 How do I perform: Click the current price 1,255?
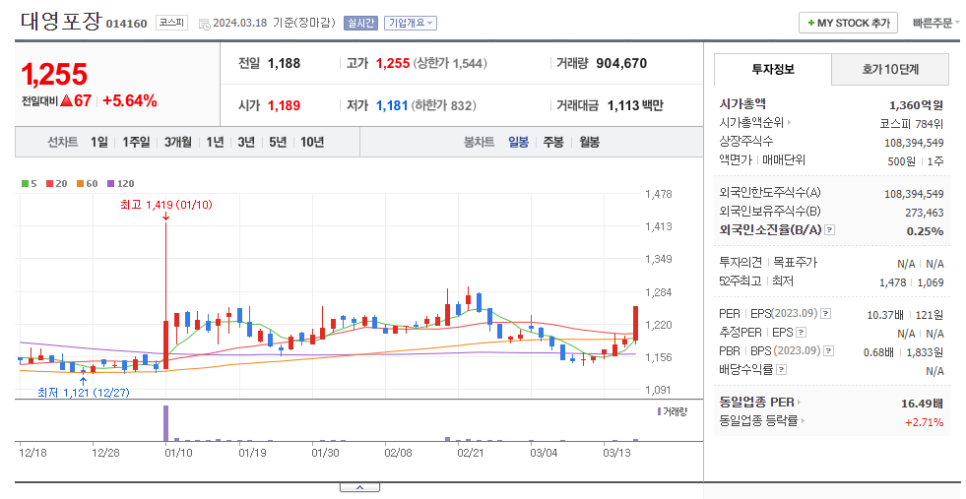tap(54, 75)
